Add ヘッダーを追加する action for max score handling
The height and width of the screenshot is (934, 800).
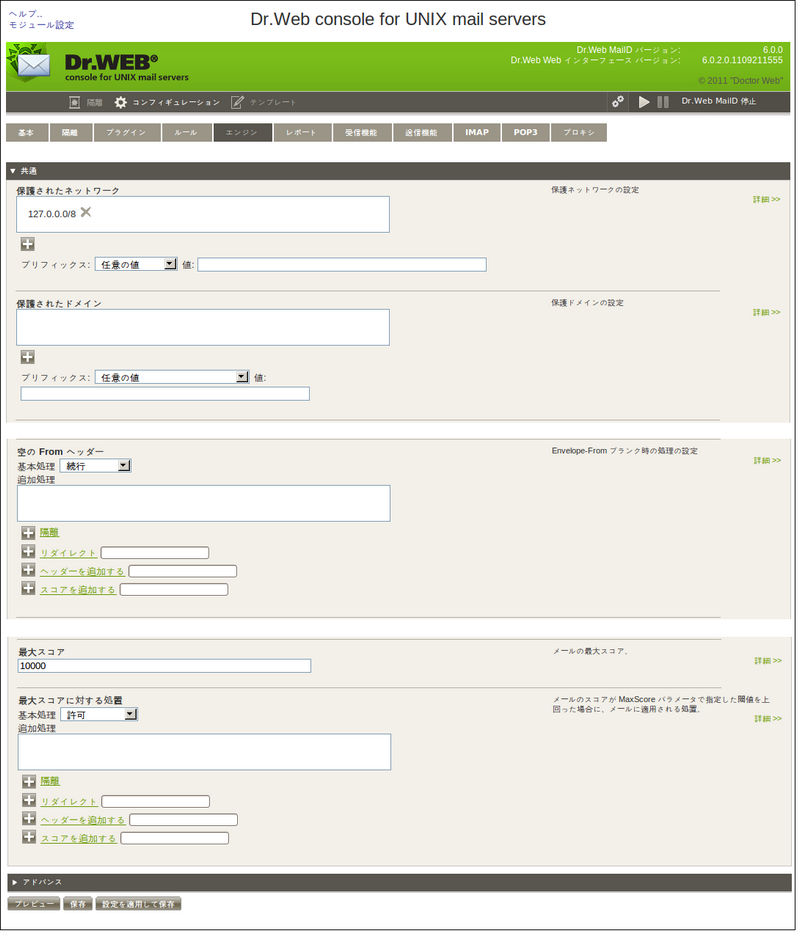pos(29,818)
